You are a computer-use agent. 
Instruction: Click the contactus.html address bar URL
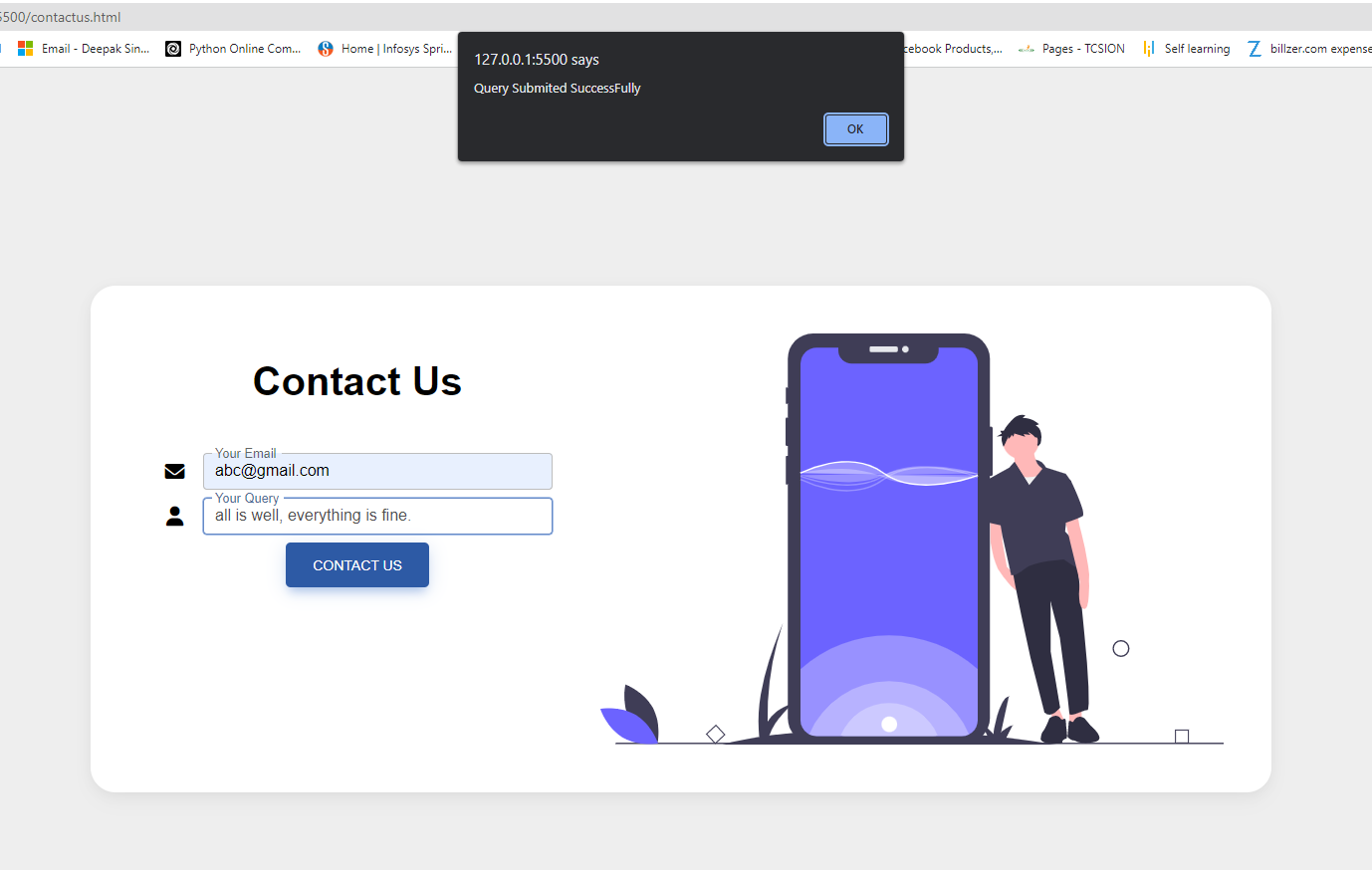[61, 17]
